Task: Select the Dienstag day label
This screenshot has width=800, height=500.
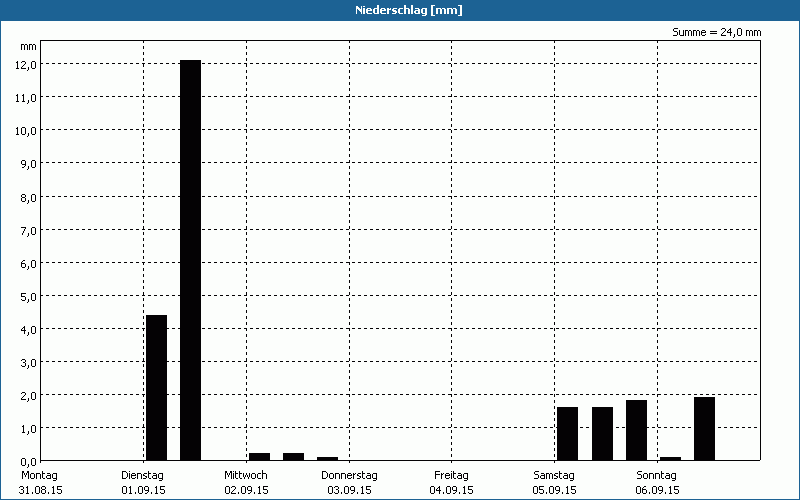Action: click(x=142, y=476)
